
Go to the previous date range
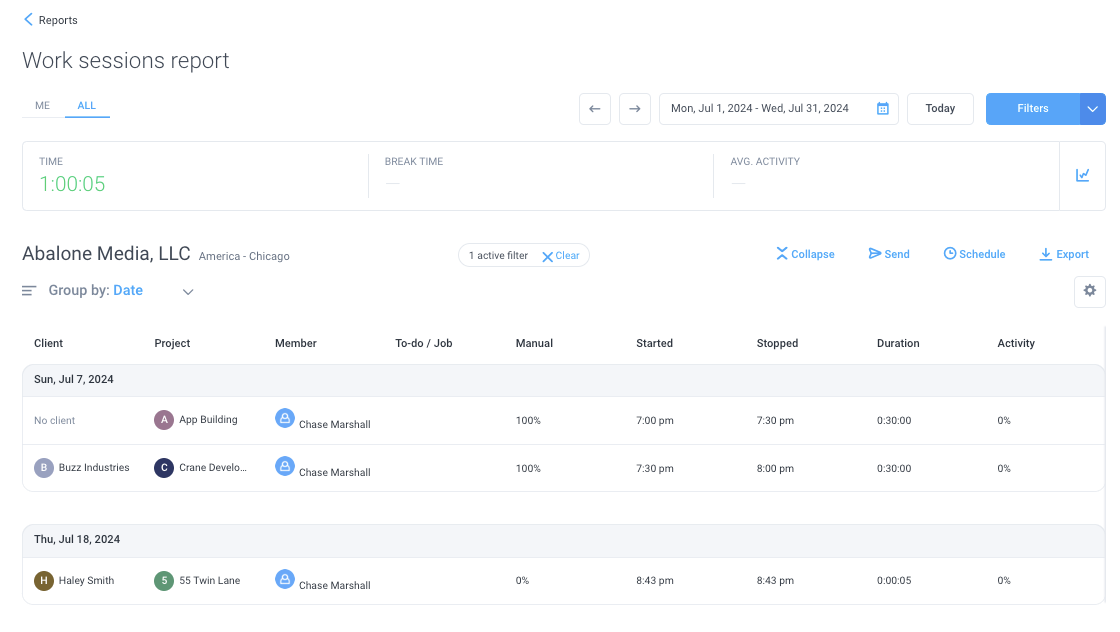[594, 109]
